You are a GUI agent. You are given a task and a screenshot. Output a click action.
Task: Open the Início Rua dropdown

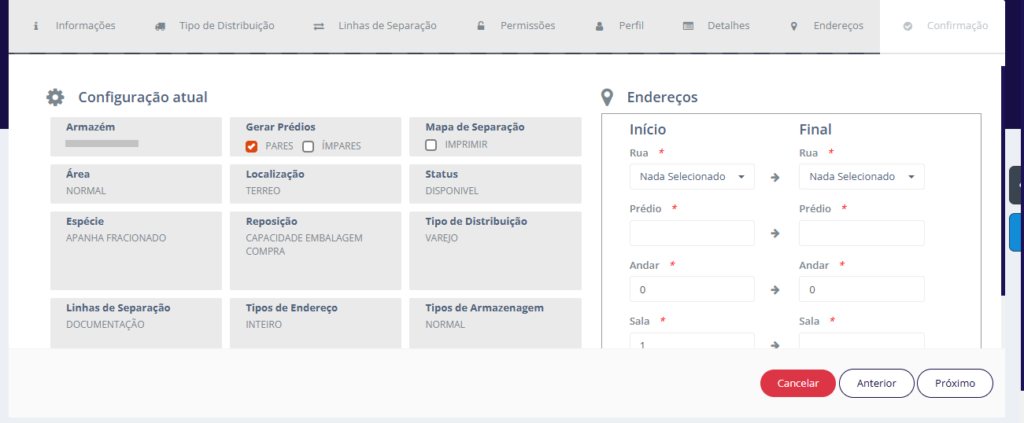[x=692, y=177]
